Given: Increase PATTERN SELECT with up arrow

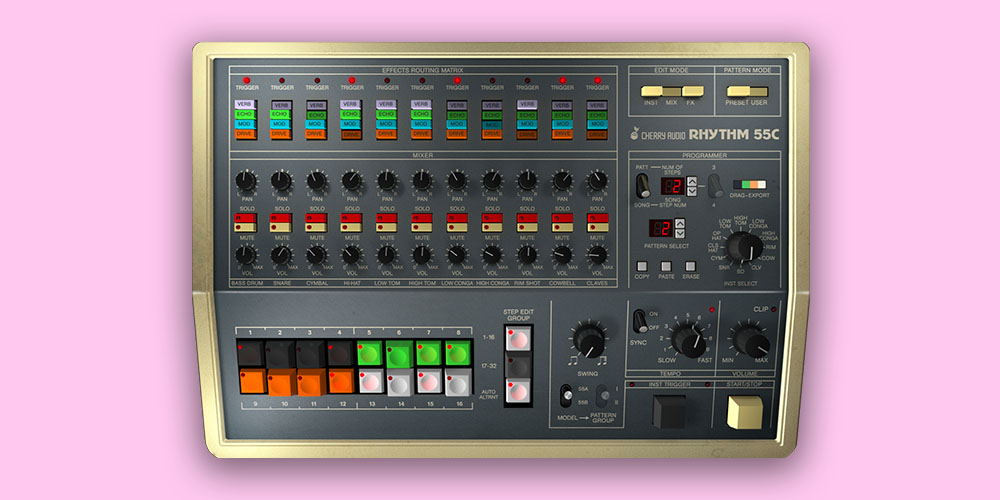Looking at the screenshot, I should tap(680, 223).
